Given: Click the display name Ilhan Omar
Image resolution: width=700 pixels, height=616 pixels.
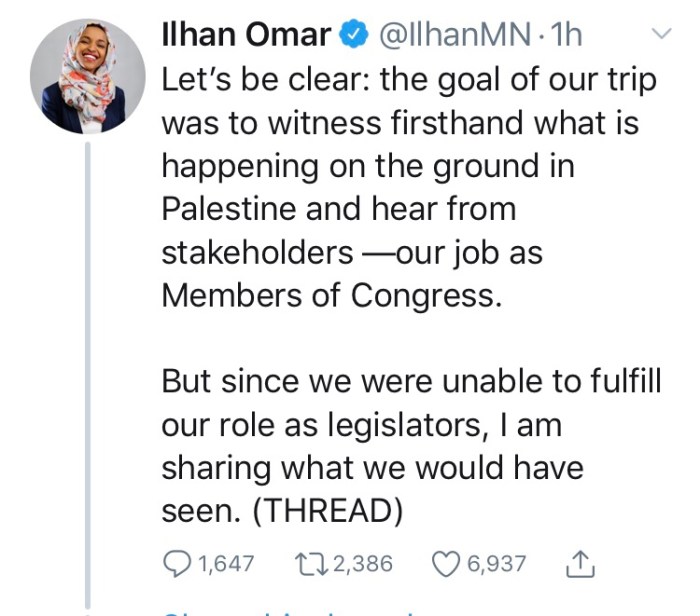Looking at the screenshot, I should pos(245,36).
